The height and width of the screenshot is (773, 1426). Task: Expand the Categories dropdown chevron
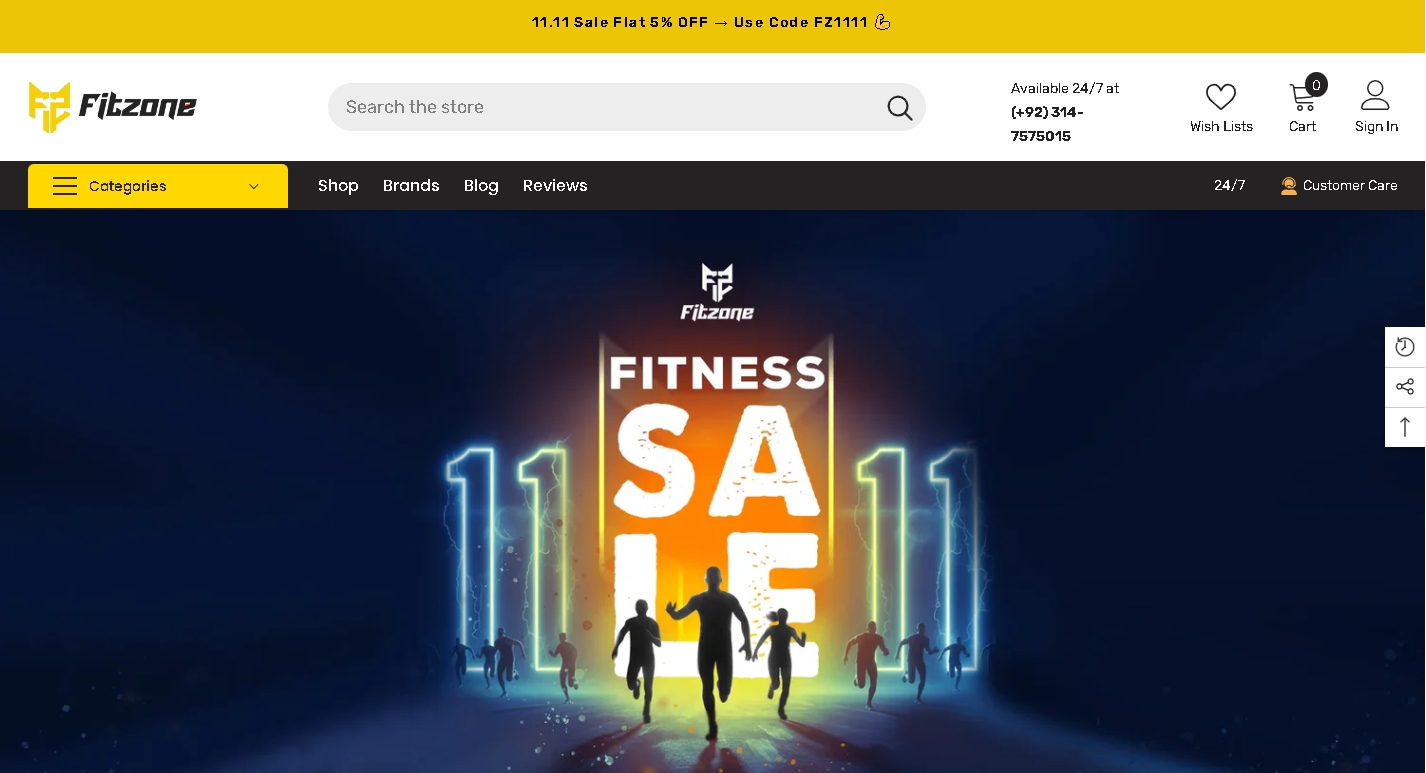tap(254, 186)
